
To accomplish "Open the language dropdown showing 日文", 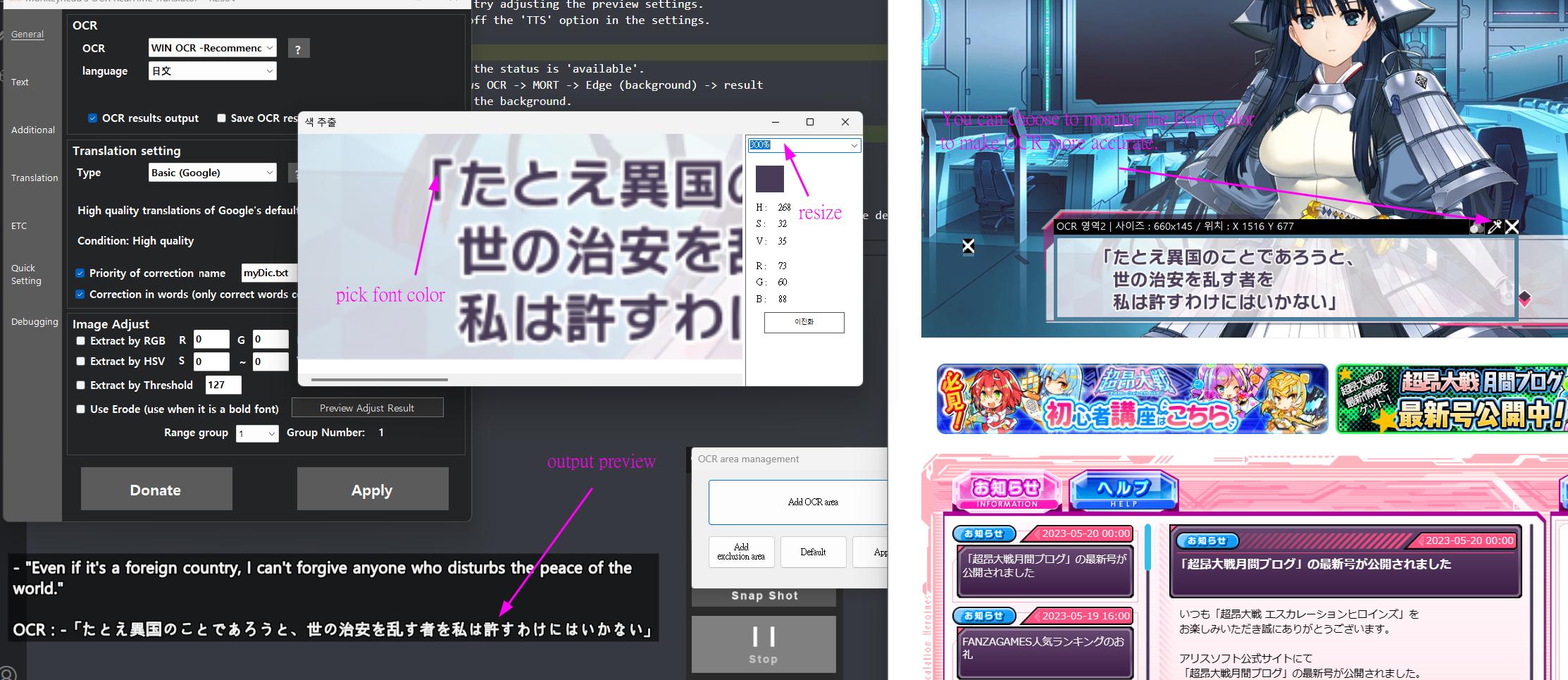I will pyautogui.click(x=212, y=70).
